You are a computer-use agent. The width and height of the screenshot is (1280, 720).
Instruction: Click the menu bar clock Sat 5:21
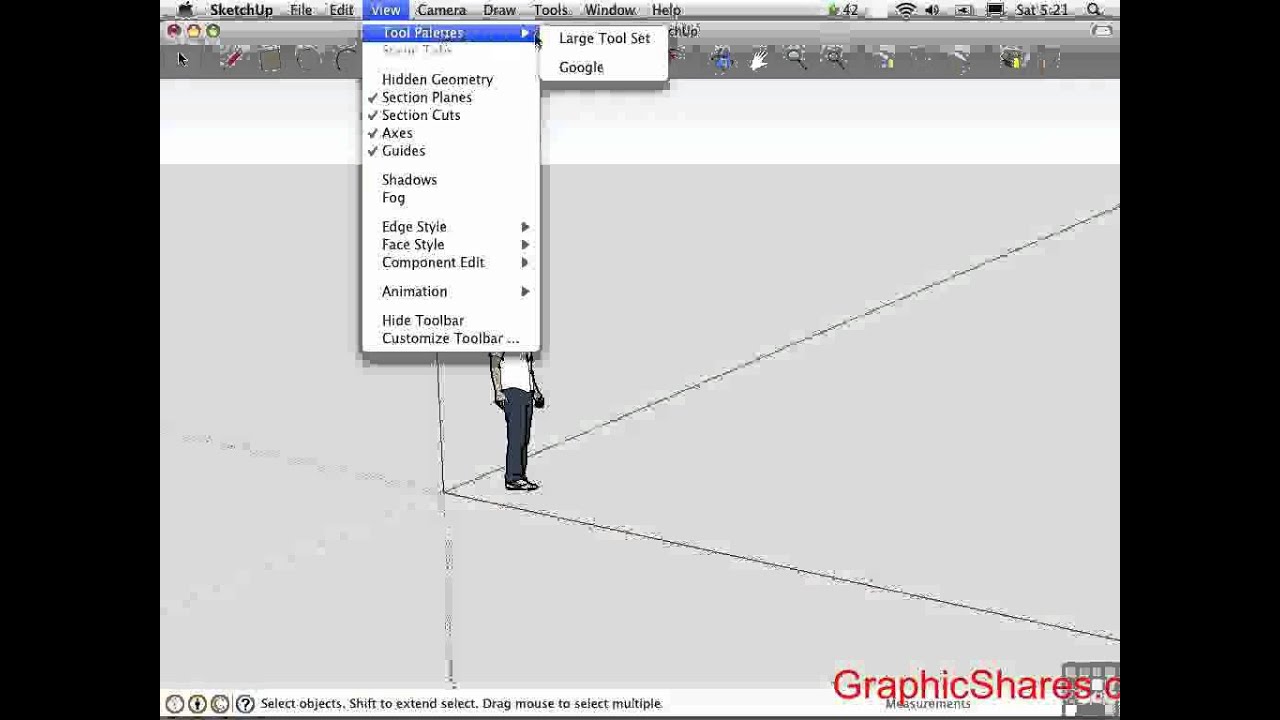pyautogui.click(x=1041, y=10)
